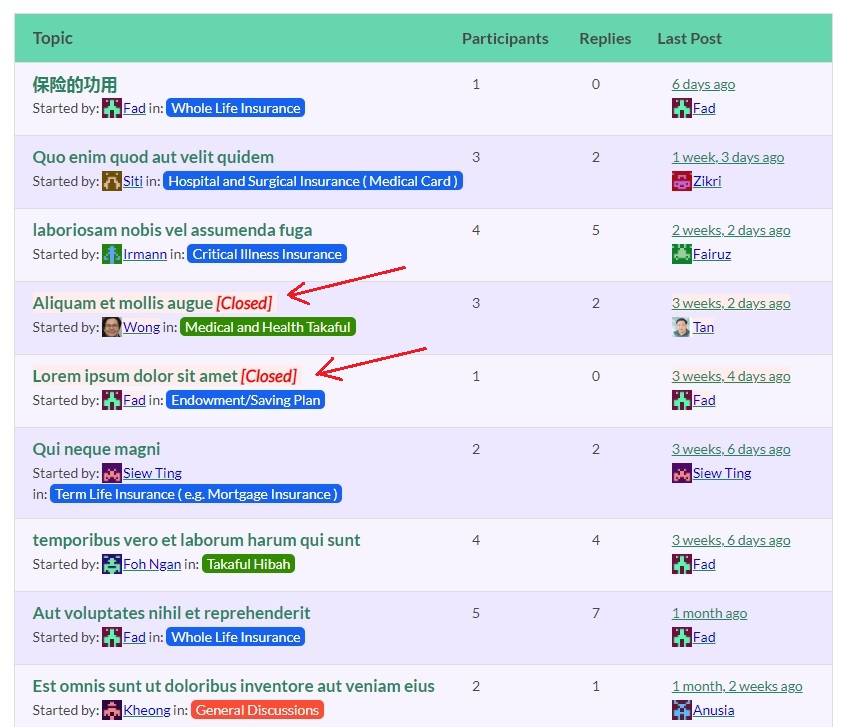This screenshot has height=727, width=843.
Task: Click participants count 5 in Aut voluptates row
Action: 476,614
